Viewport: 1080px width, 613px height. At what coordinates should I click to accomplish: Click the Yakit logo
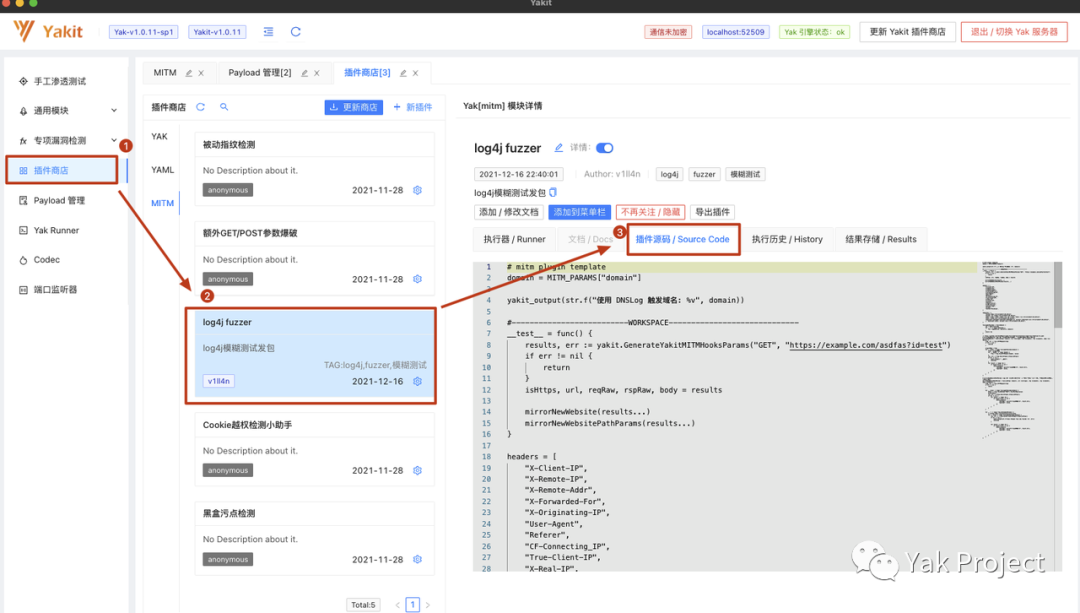[x=48, y=31]
